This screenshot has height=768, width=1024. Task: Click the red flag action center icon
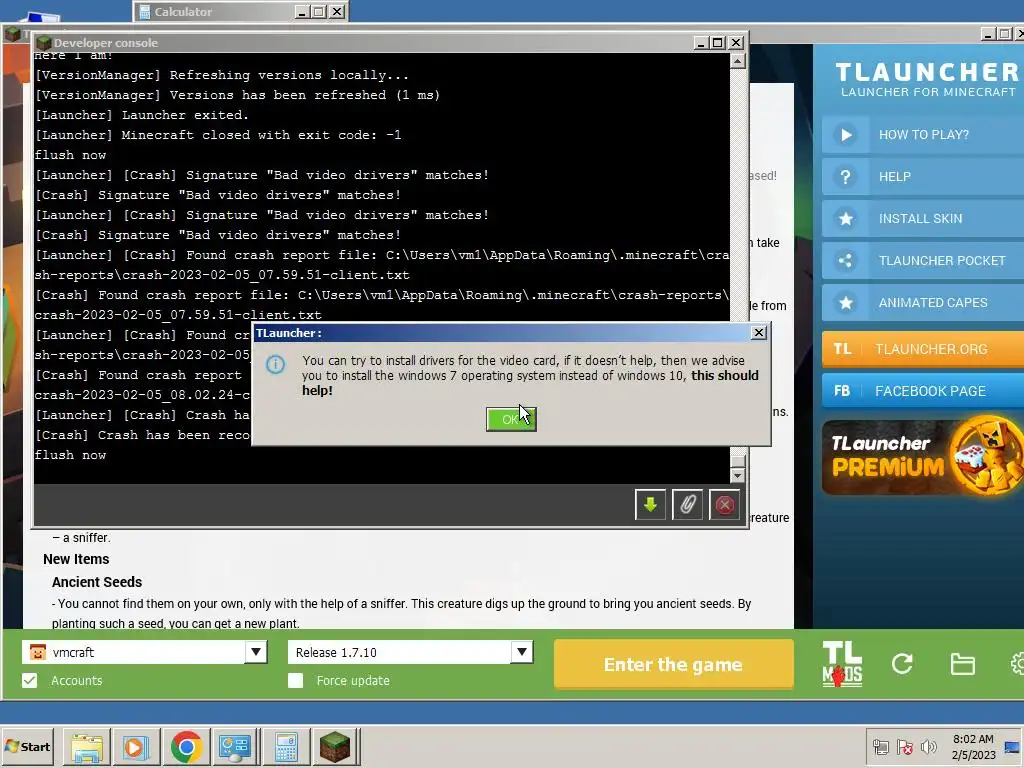pyautogui.click(x=904, y=746)
